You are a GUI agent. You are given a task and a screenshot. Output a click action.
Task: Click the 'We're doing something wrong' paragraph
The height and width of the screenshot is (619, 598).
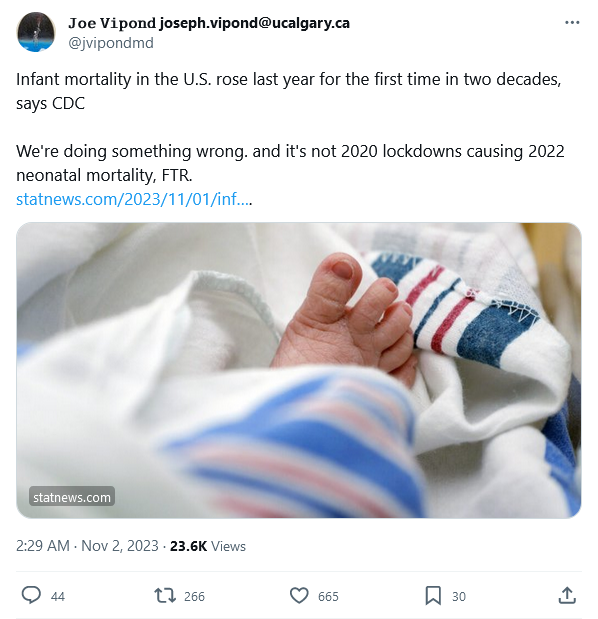(290, 163)
